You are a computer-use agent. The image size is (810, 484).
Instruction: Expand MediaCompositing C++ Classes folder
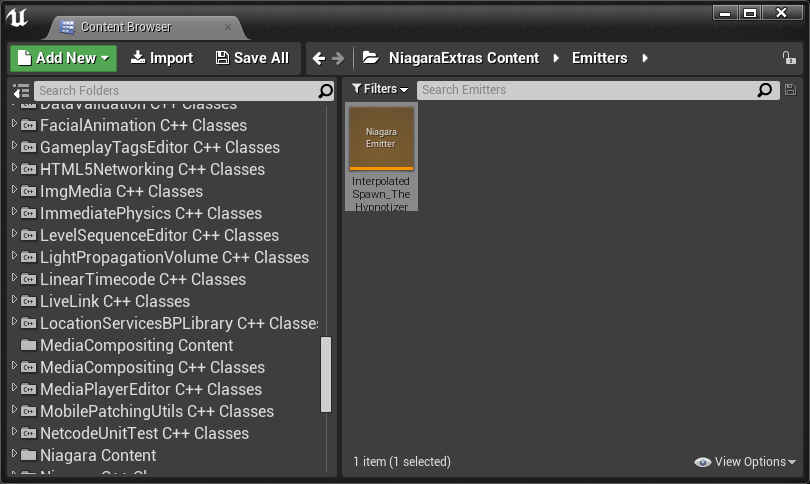tap(14, 365)
